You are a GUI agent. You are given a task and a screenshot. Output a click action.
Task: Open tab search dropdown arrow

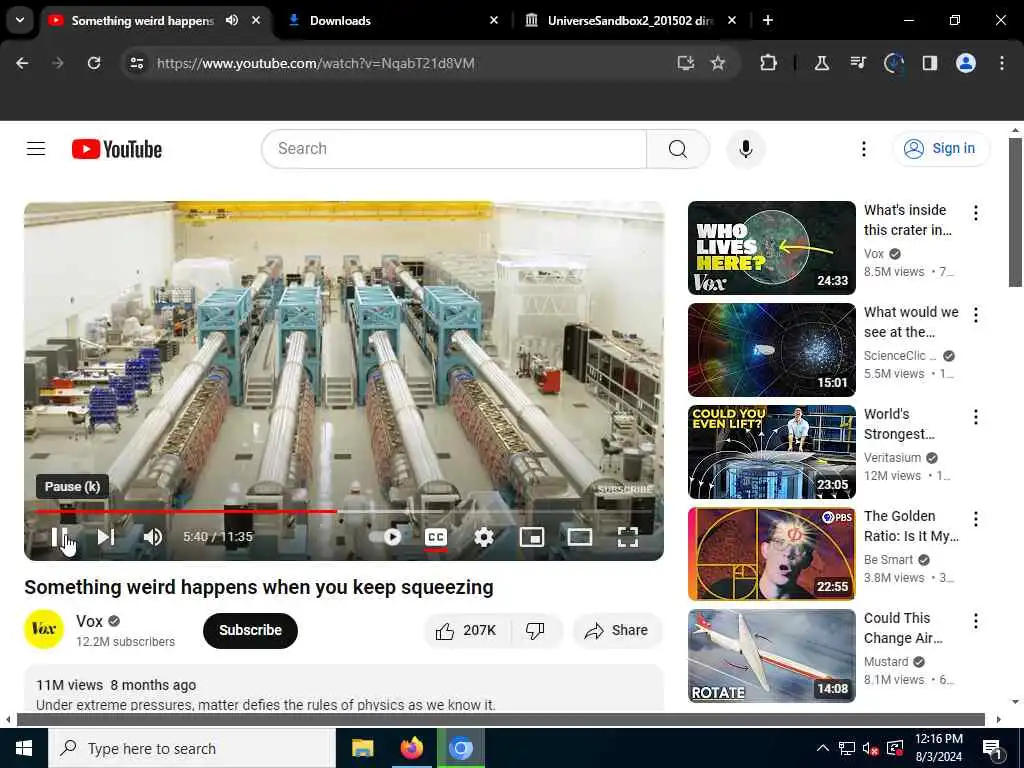[x=20, y=20]
